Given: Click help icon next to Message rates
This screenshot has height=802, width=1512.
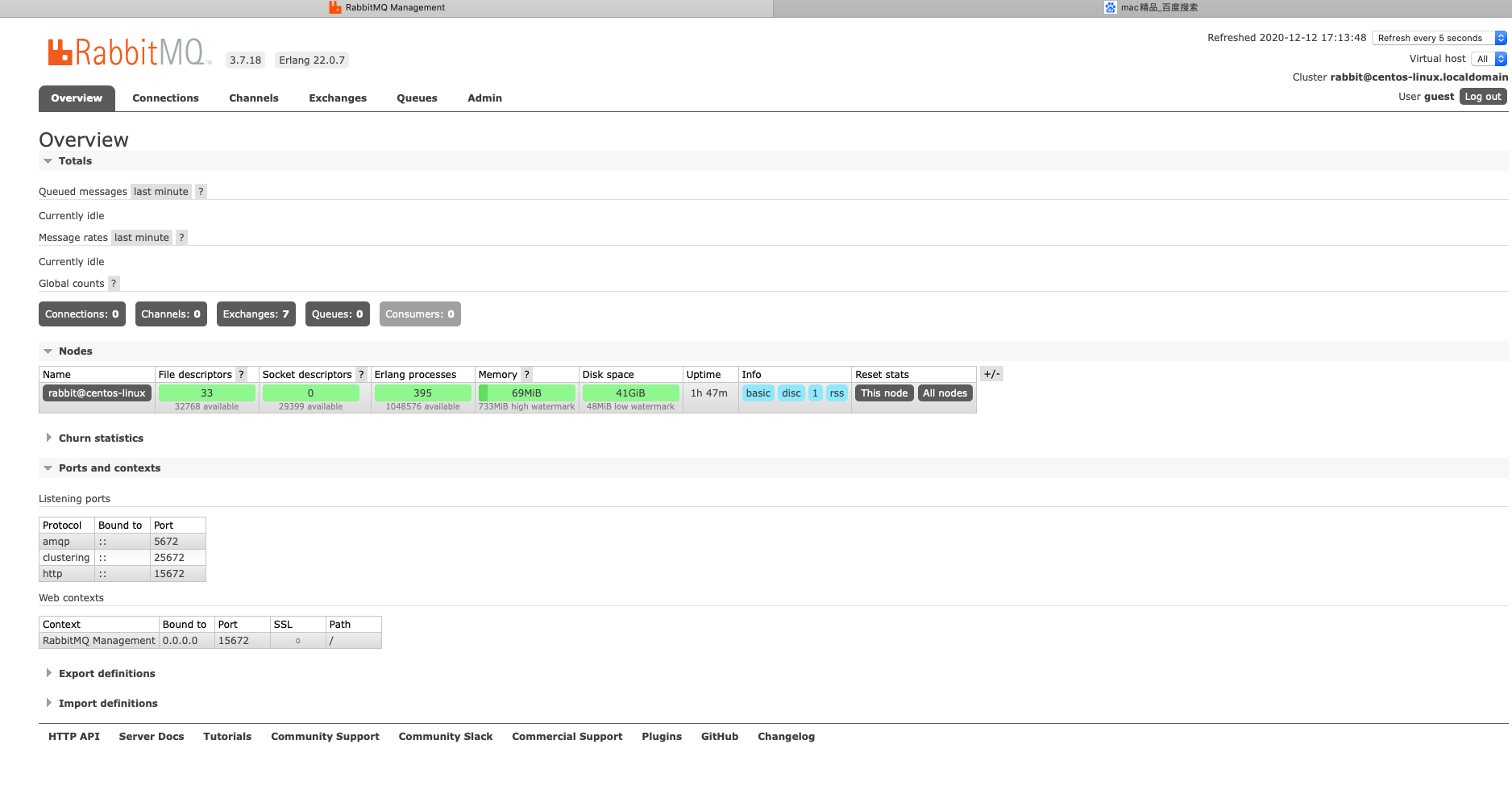Looking at the screenshot, I should [181, 238].
